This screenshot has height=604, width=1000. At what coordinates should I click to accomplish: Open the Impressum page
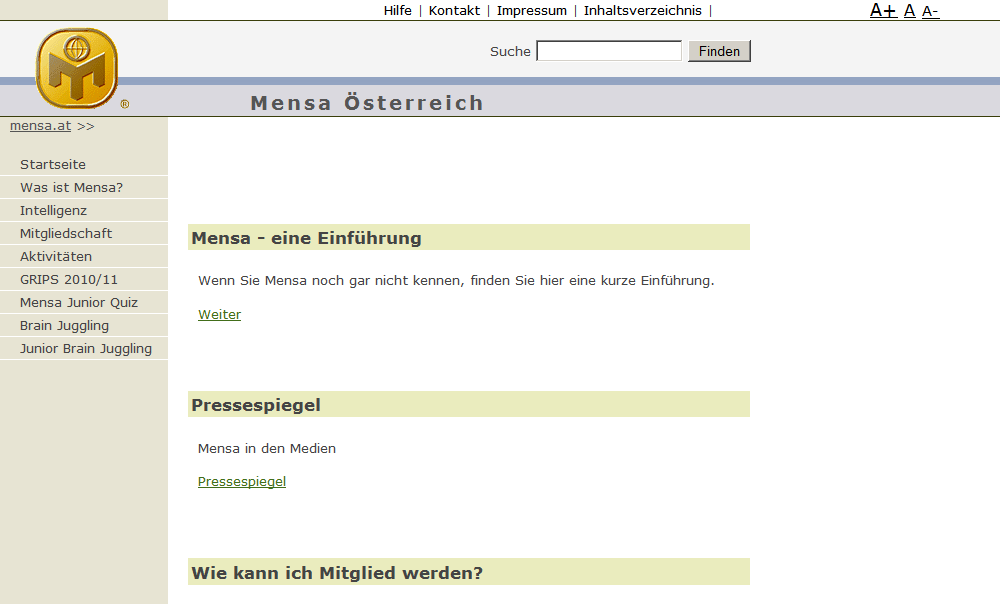[531, 10]
